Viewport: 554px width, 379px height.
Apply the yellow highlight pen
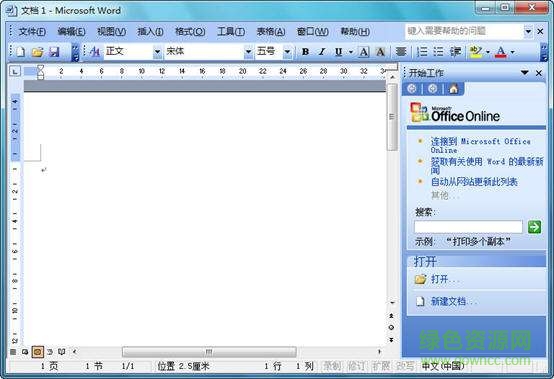point(476,52)
